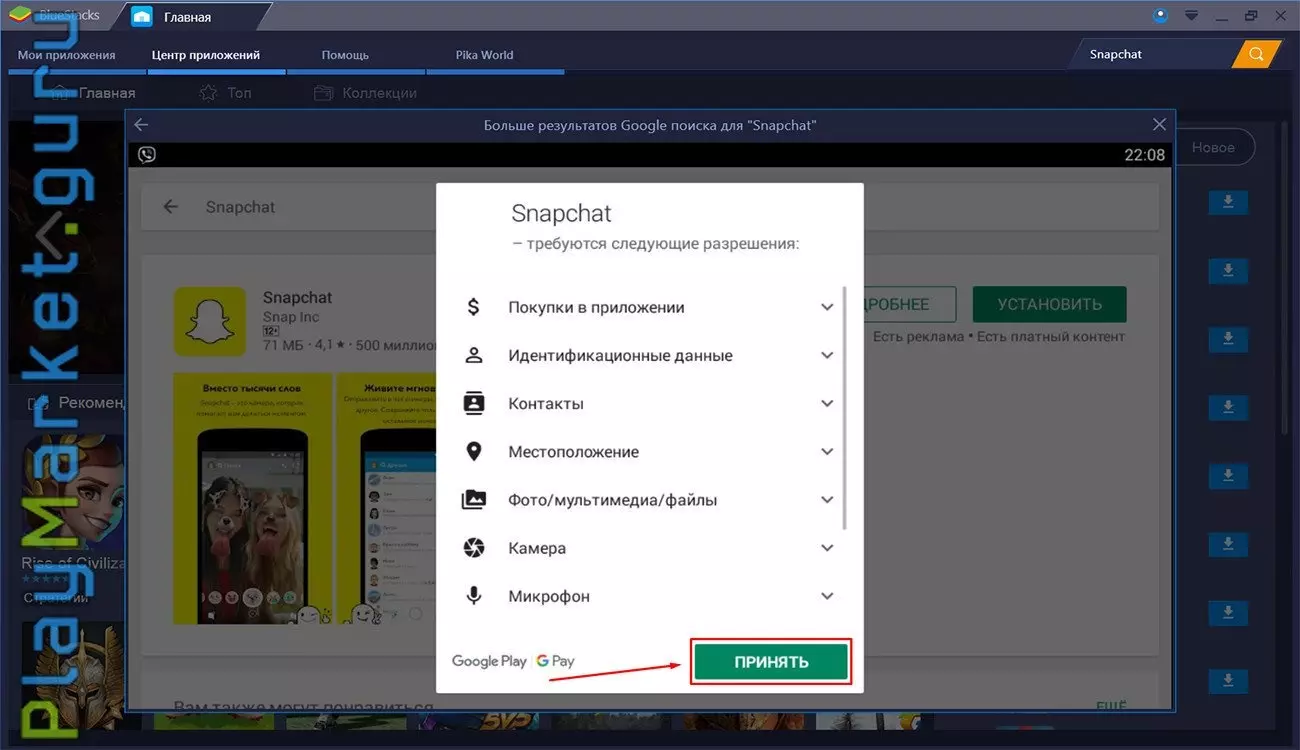The height and width of the screenshot is (750, 1300).
Task: Click the camera shutter icon
Action: 474,548
